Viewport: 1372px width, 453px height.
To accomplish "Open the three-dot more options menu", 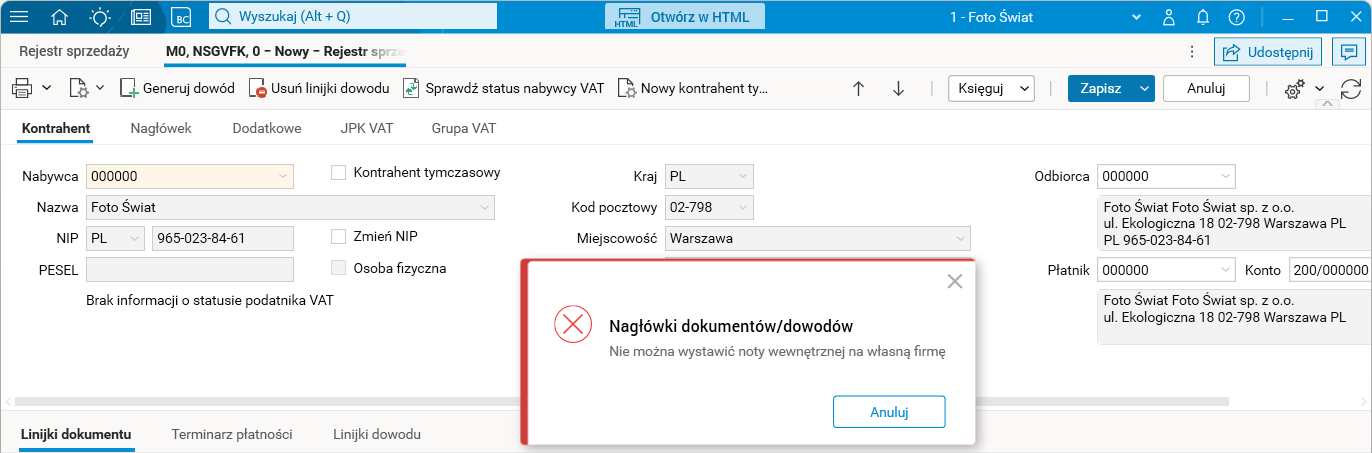I will 1191,51.
